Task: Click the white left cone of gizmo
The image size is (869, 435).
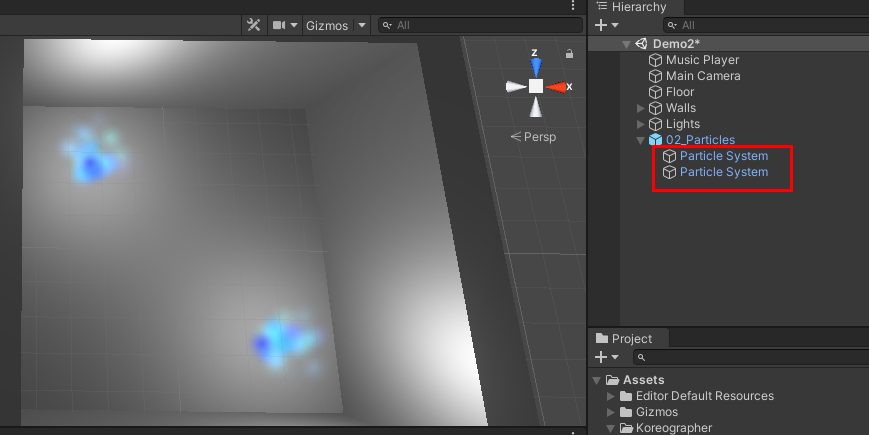Action: click(516, 86)
